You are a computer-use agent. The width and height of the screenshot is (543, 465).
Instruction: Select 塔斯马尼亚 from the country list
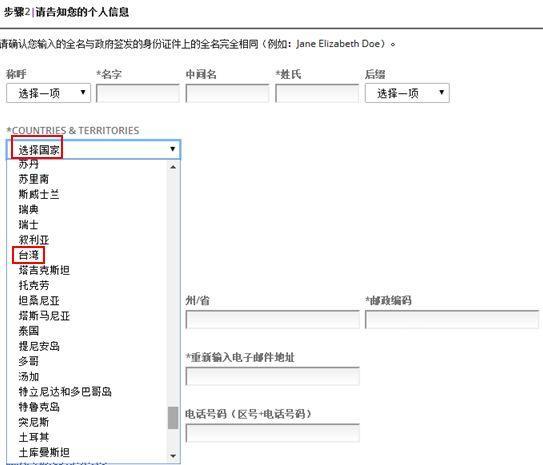44,316
